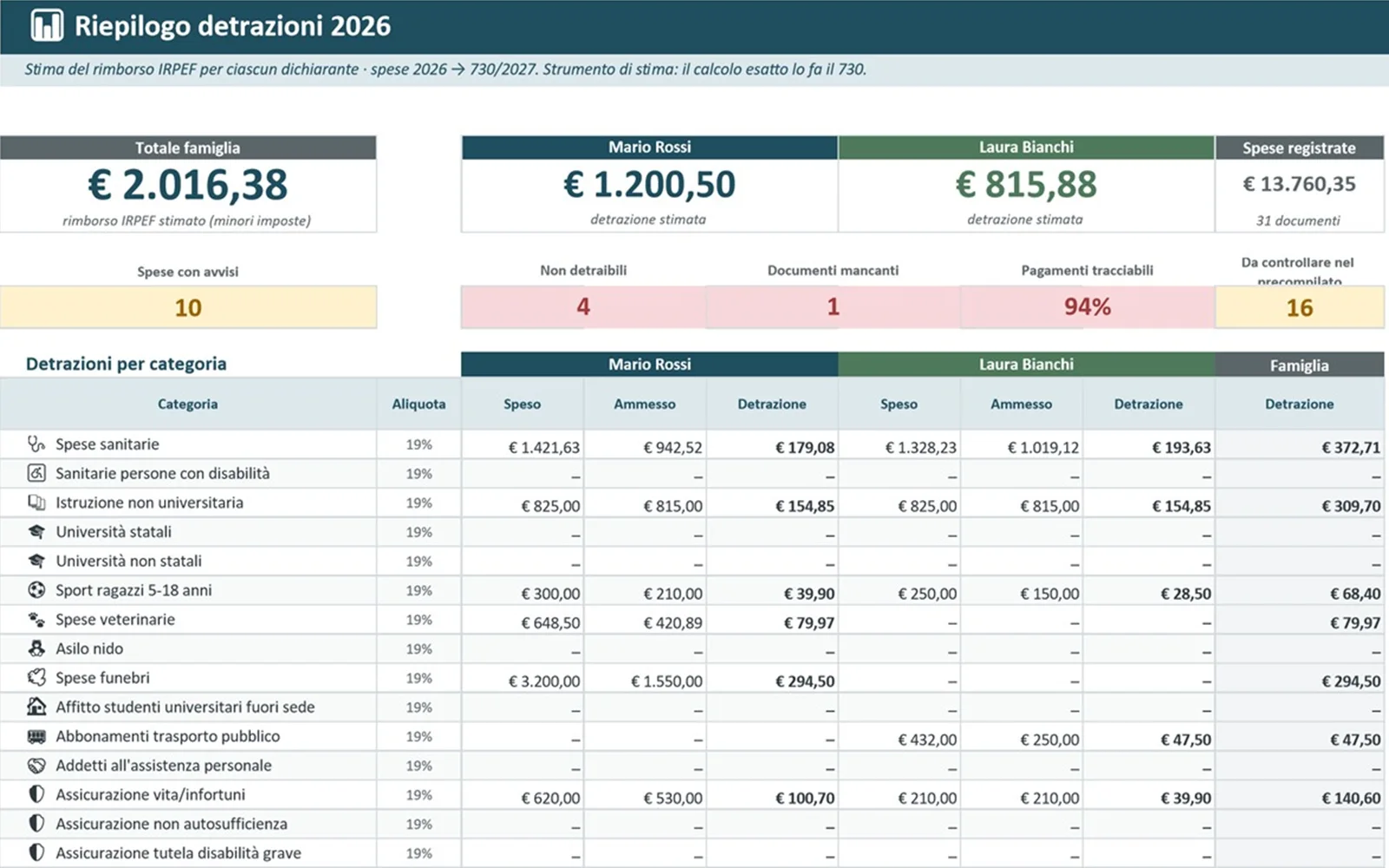Click the icon next to Spese funebri

click(36, 678)
